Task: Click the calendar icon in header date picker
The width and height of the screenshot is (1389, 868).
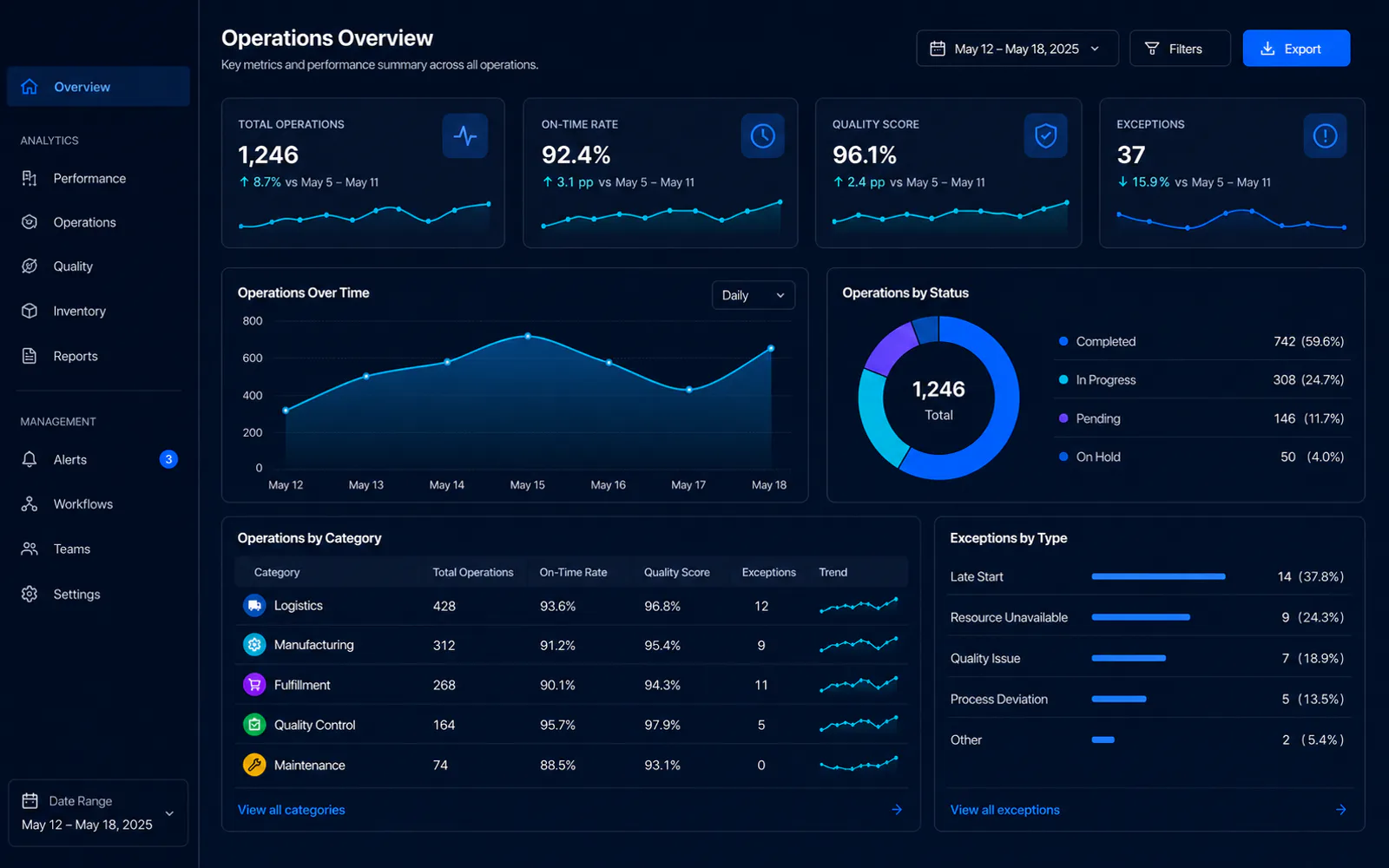Action: (938, 49)
